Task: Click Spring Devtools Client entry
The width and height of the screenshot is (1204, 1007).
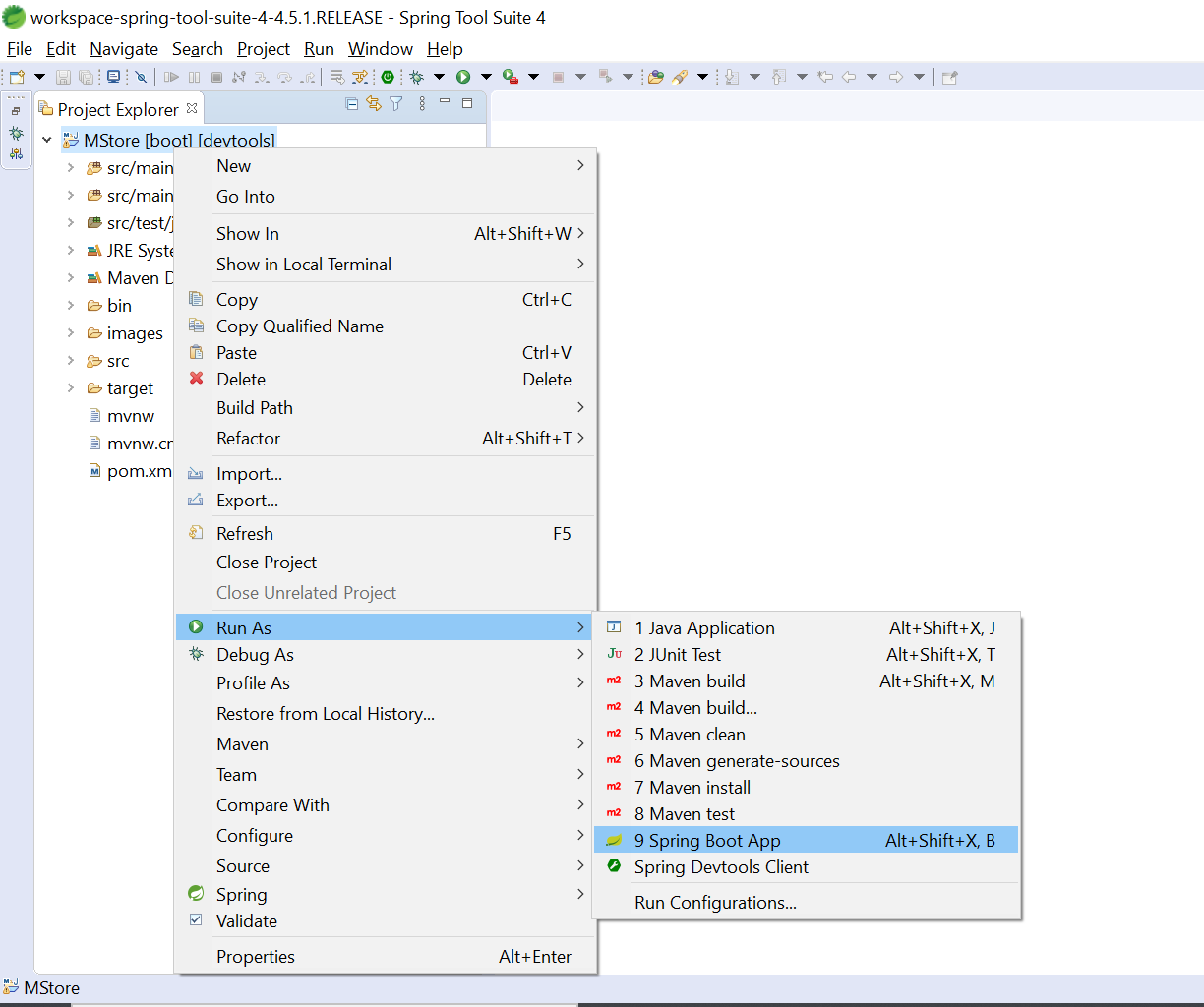Action: pyautogui.click(x=807, y=866)
